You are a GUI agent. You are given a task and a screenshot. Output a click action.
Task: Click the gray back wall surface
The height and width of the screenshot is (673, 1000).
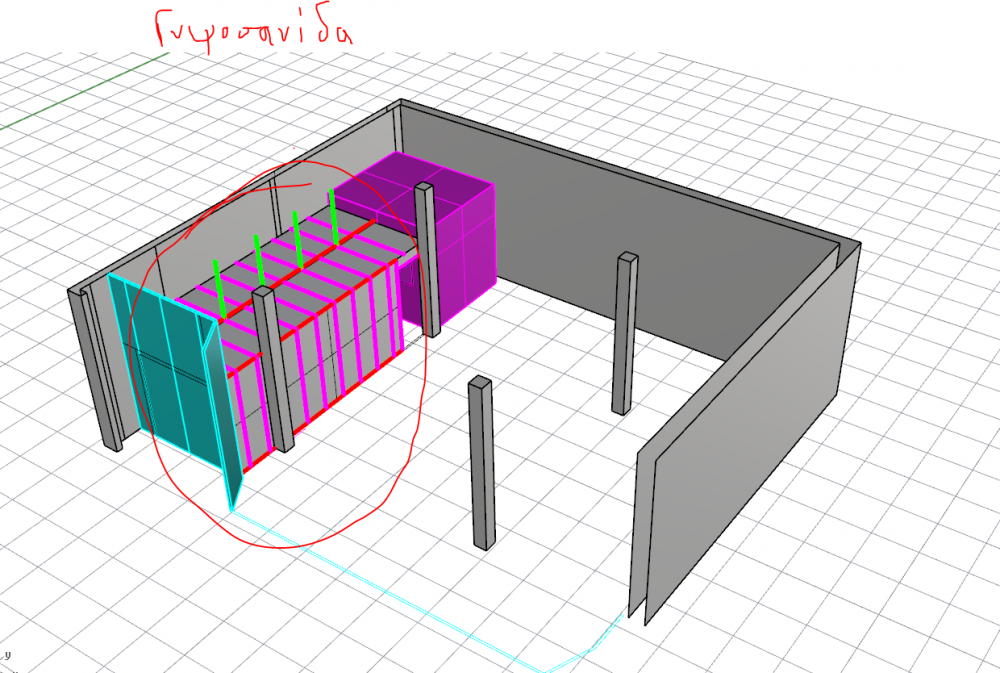click(x=620, y=230)
